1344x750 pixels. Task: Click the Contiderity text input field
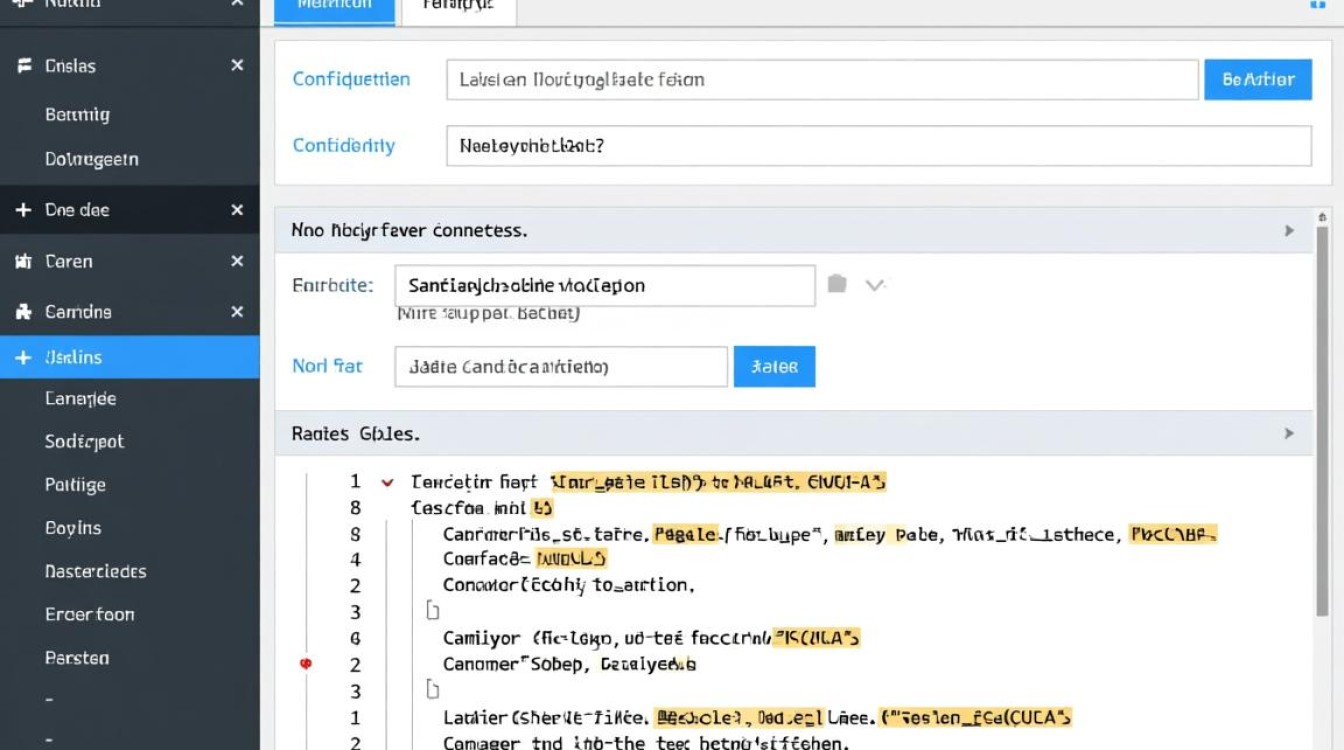point(878,146)
